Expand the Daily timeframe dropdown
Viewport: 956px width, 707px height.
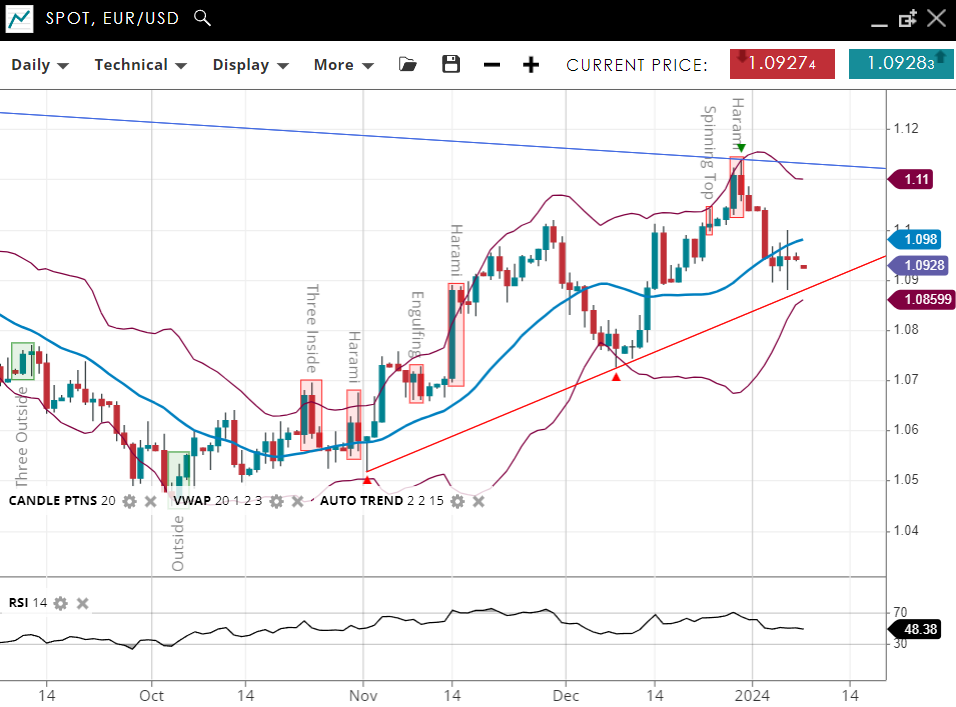point(40,65)
